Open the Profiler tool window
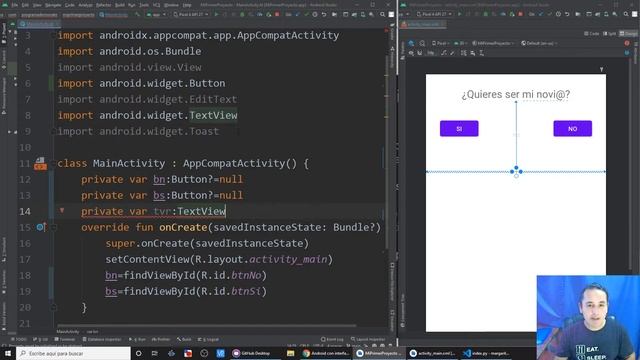Screen dimensions: 640x360 (x=161, y=340)
